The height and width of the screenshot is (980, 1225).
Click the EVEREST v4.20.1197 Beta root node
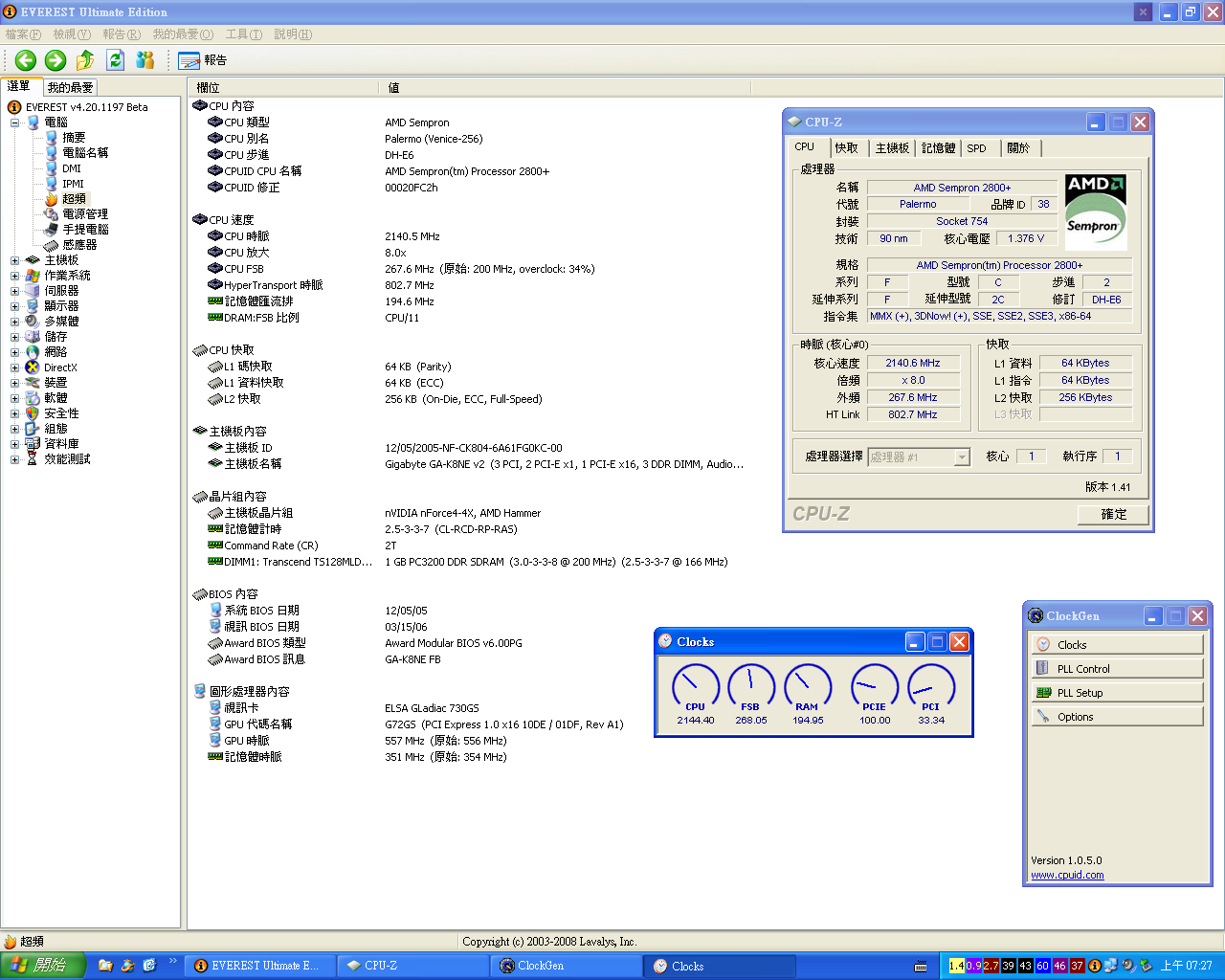[86, 107]
